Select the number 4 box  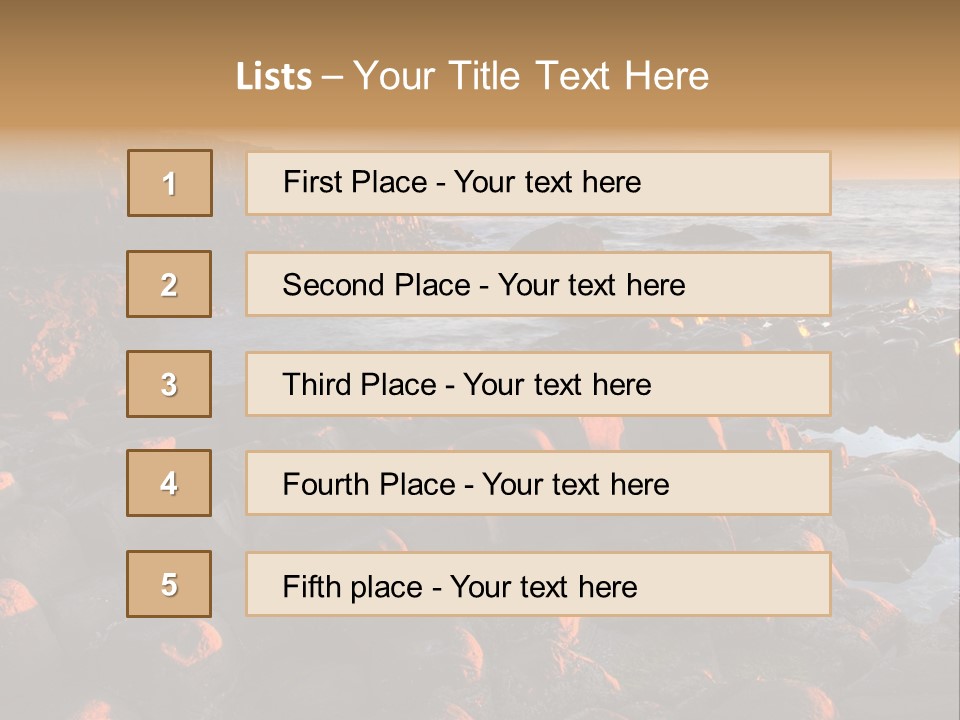click(x=169, y=483)
